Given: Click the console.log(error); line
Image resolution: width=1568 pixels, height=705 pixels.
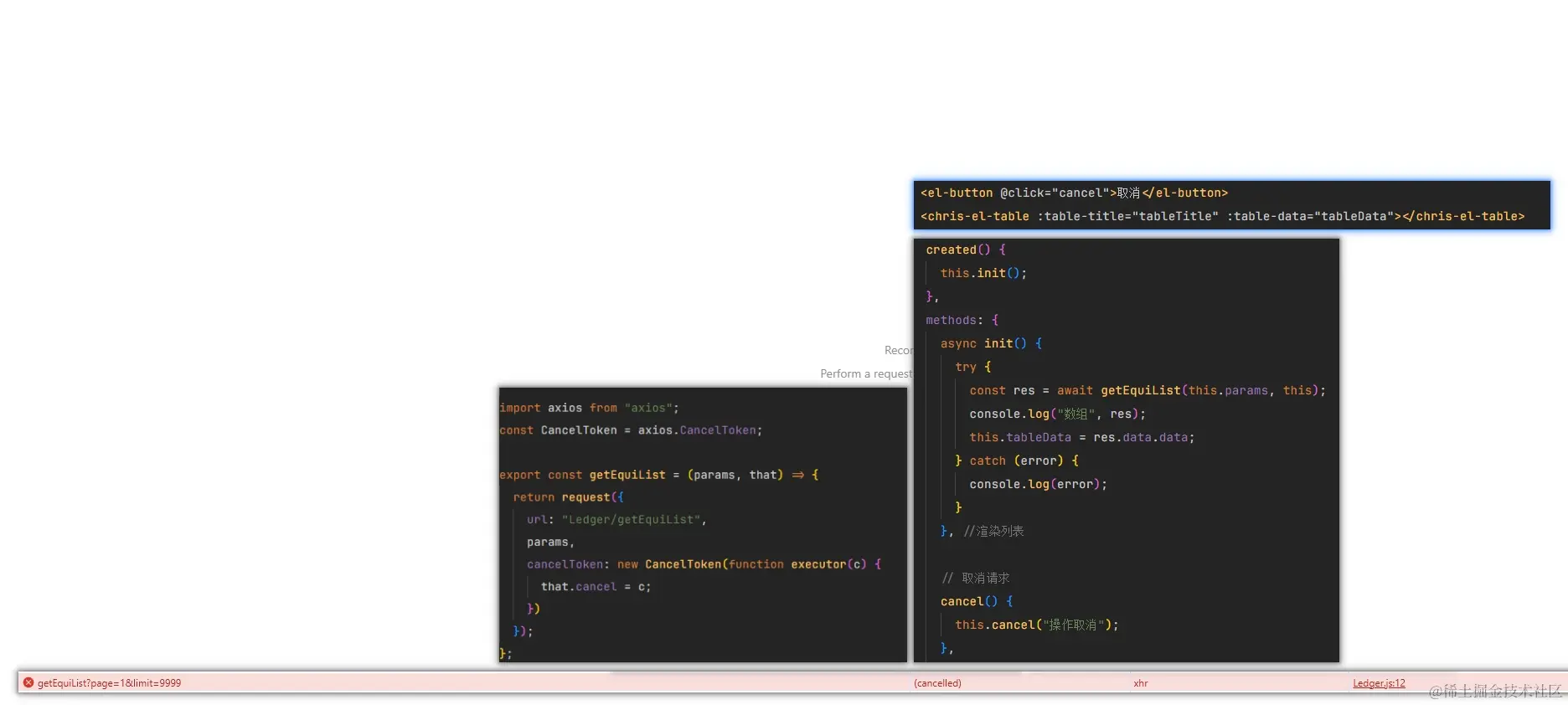Looking at the screenshot, I should [x=1038, y=484].
